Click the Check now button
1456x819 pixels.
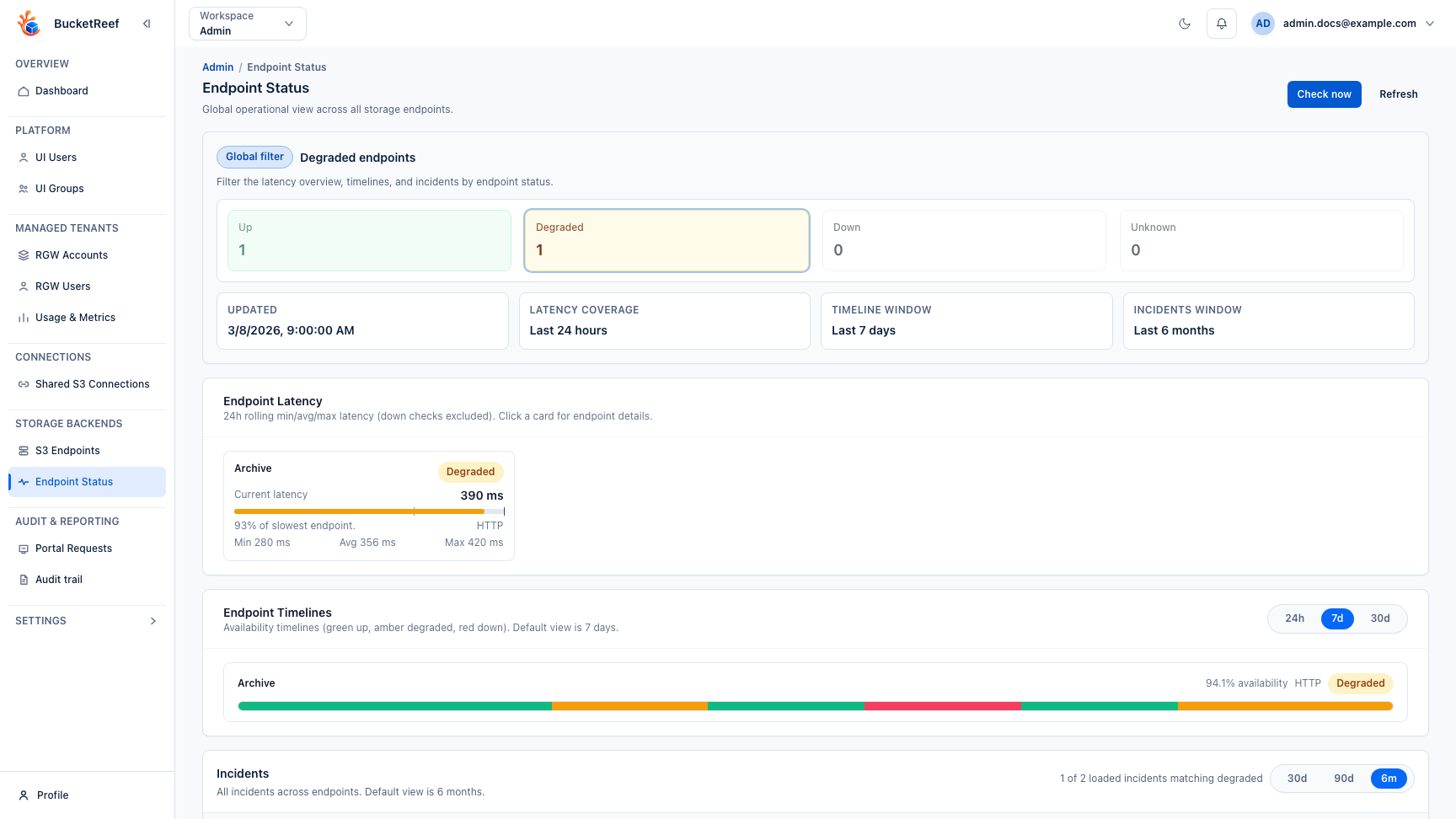1324,94
